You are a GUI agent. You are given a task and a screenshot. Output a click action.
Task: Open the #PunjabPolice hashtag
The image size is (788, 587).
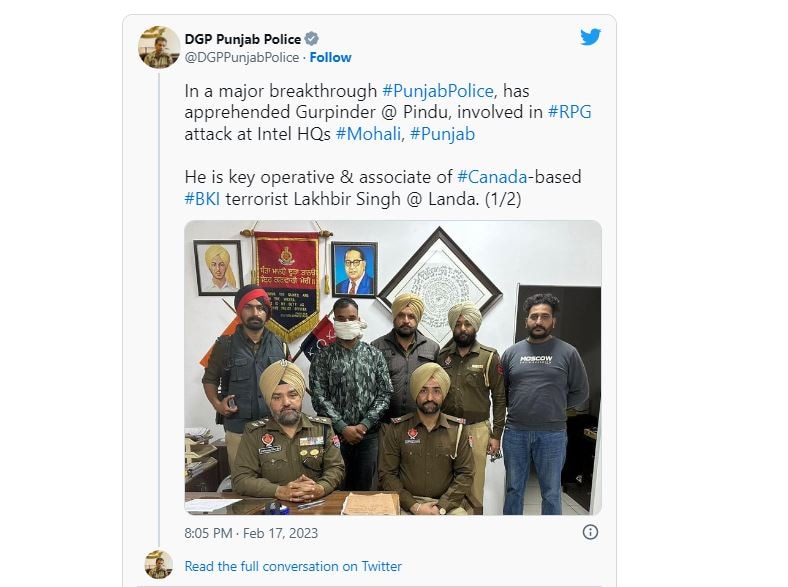(x=438, y=91)
